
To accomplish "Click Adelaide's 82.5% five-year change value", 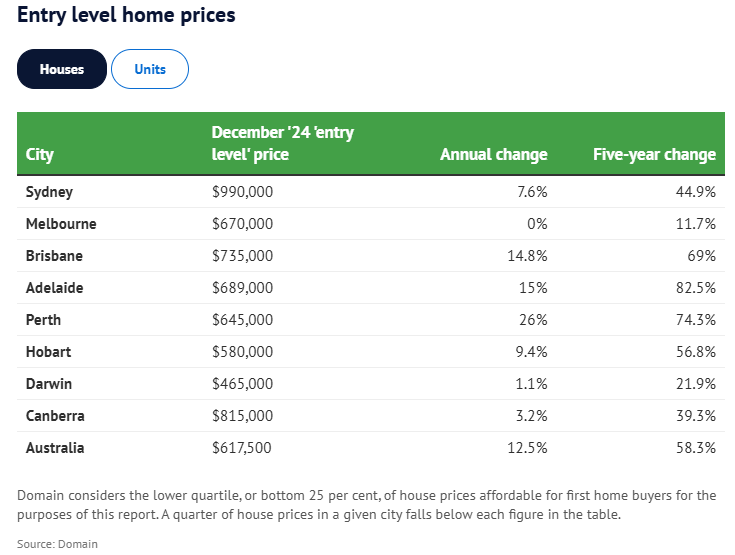I will (x=695, y=288).
